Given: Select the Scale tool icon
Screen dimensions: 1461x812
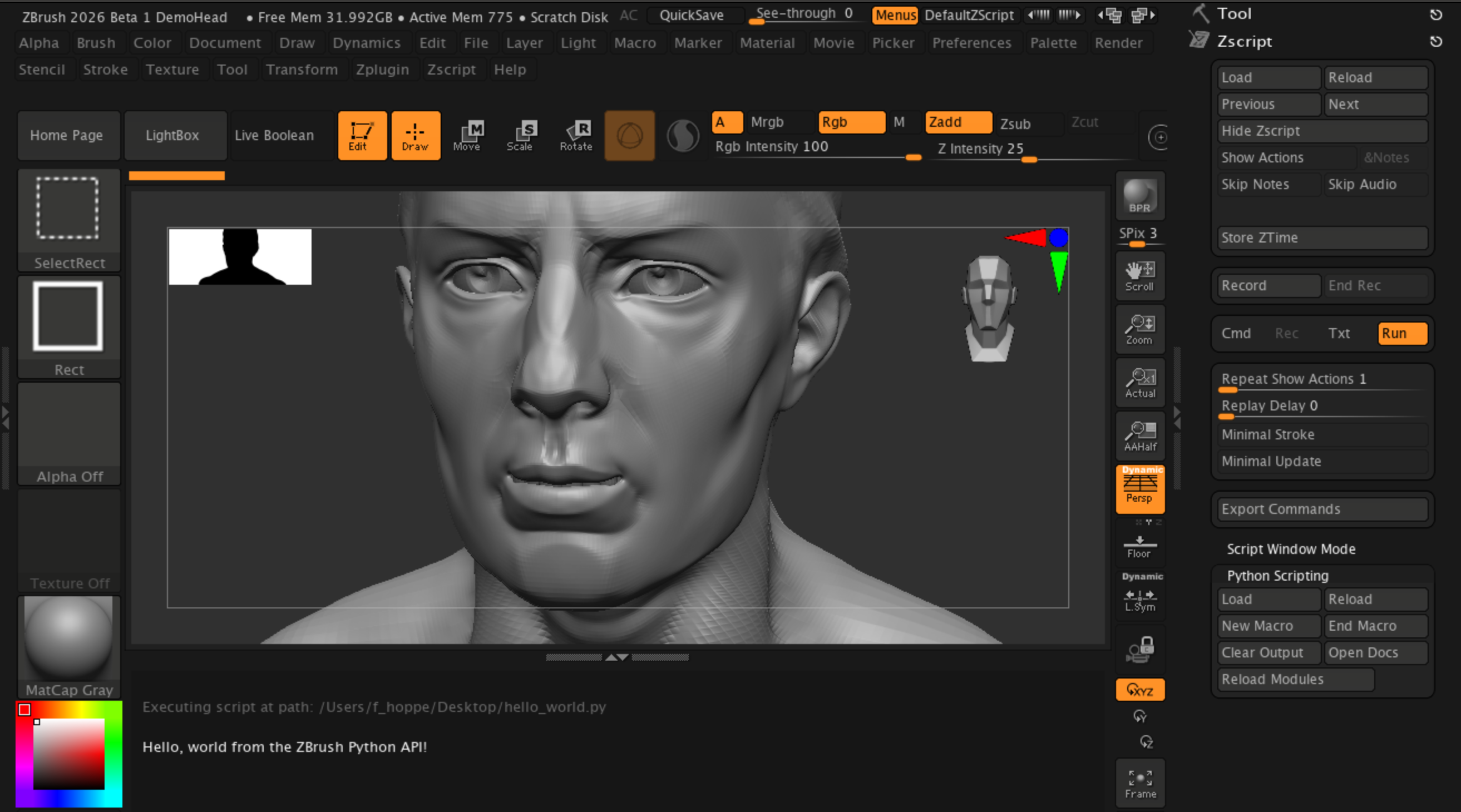Looking at the screenshot, I should coord(520,136).
